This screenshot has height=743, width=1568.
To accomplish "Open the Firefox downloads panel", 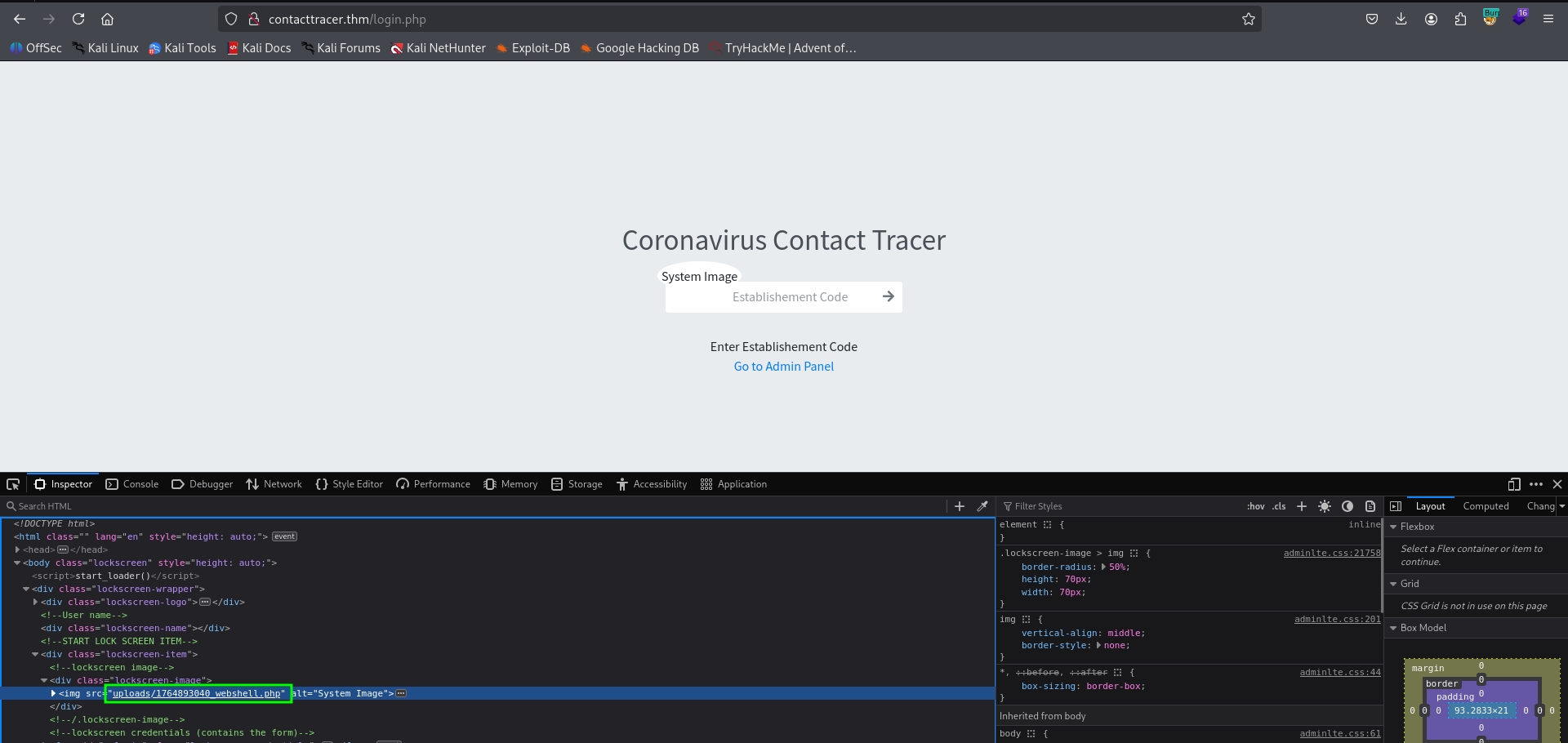I will [x=1401, y=20].
